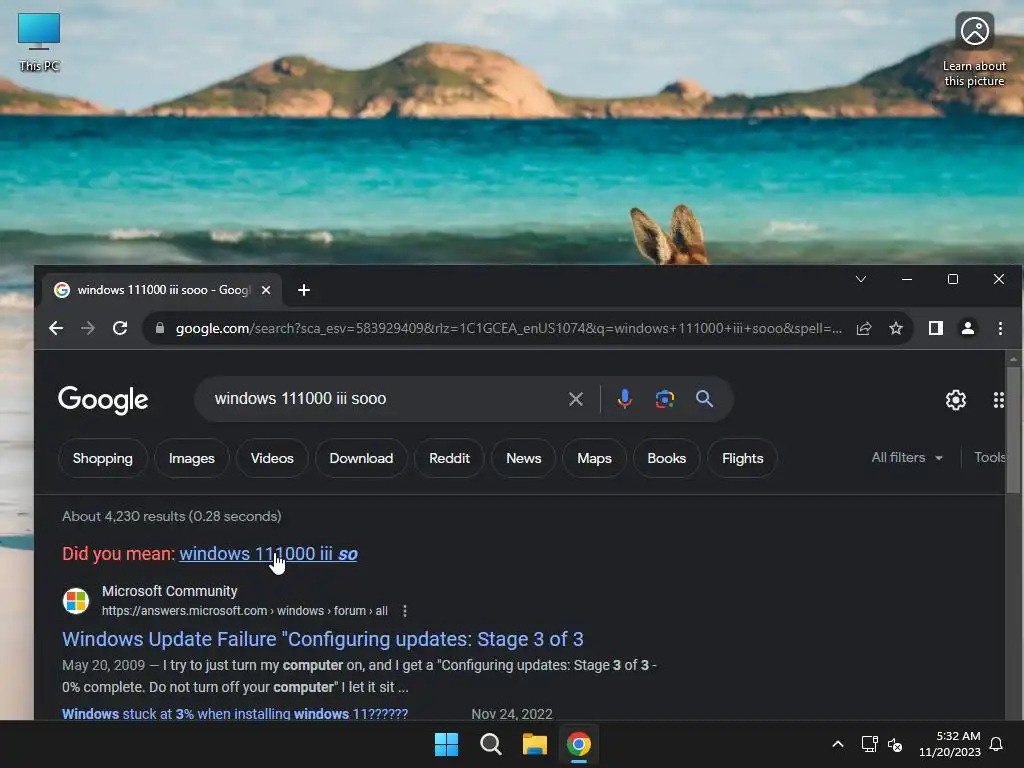Image resolution: width=1024 pixels, height=768 pixels.
Task: Open taskbar Search
Action: pos(490,744)
